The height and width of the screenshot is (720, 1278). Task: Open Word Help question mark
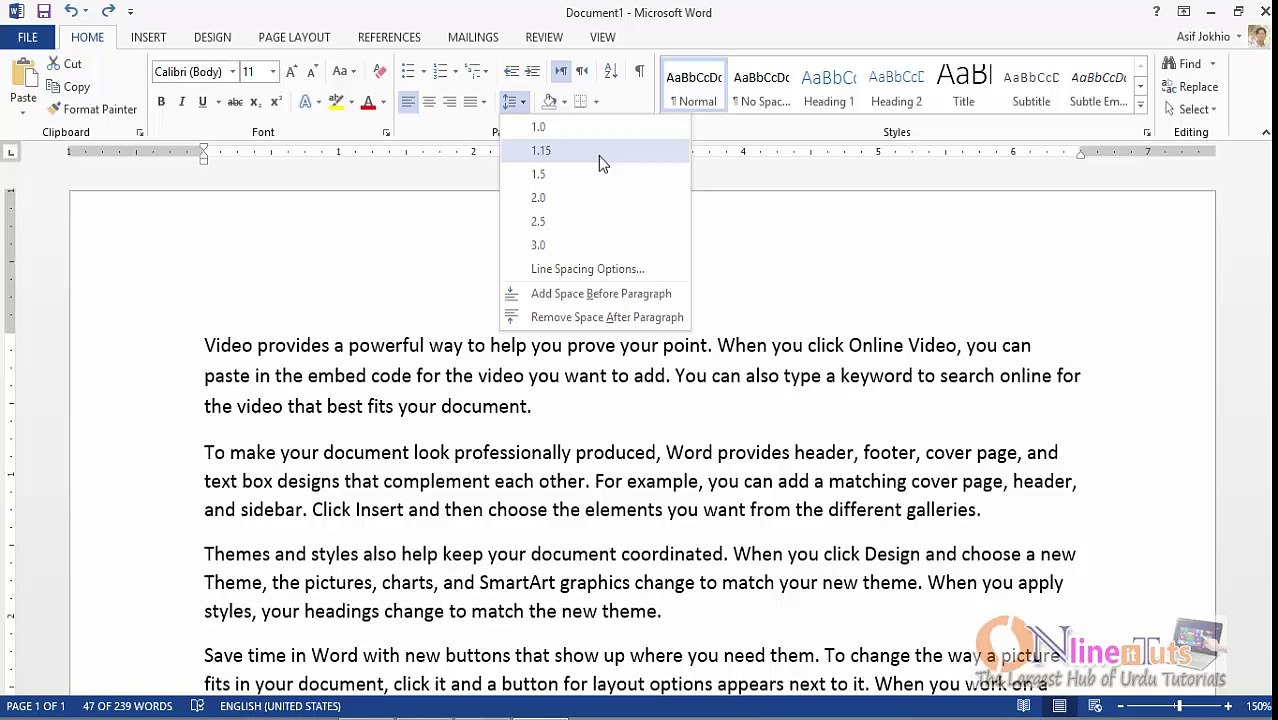[1156, 12]
